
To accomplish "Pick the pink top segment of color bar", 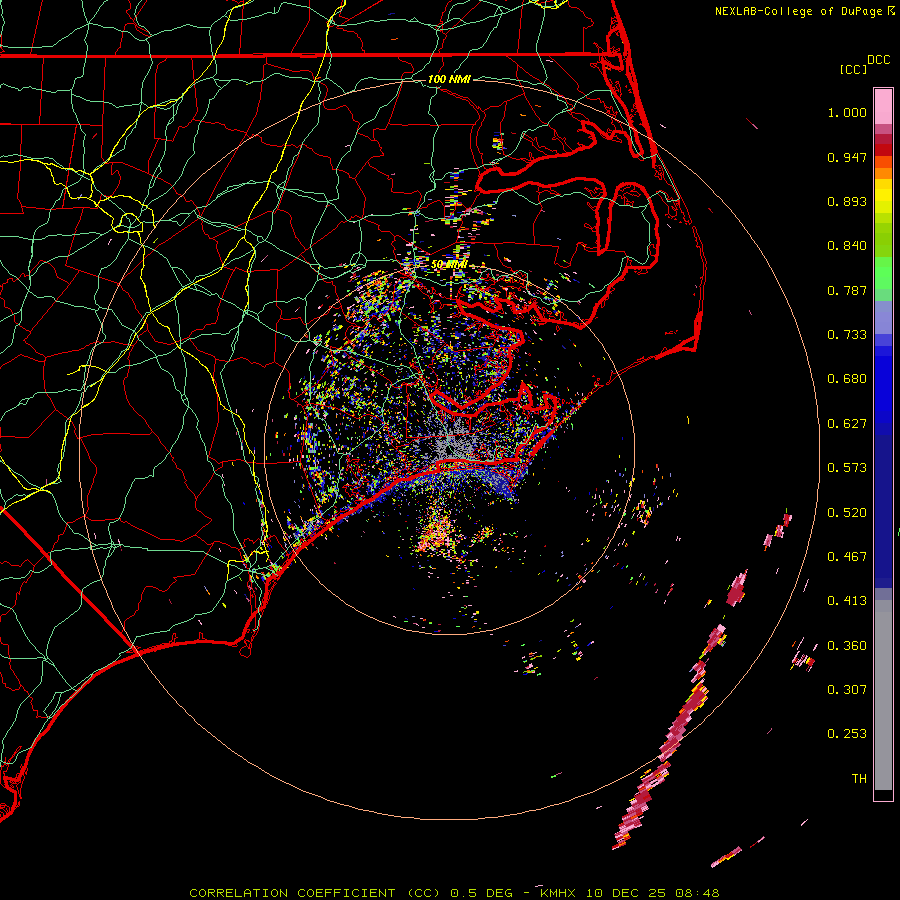I will coord(883,107).
